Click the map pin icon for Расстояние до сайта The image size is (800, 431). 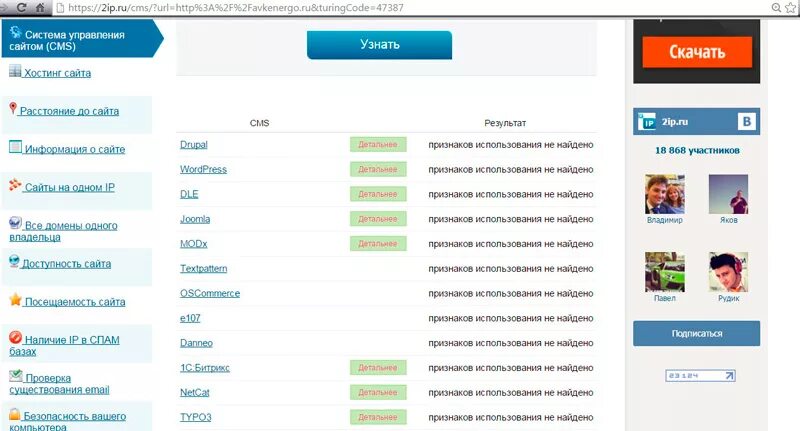pyautogui.click(x=13, y=108)
